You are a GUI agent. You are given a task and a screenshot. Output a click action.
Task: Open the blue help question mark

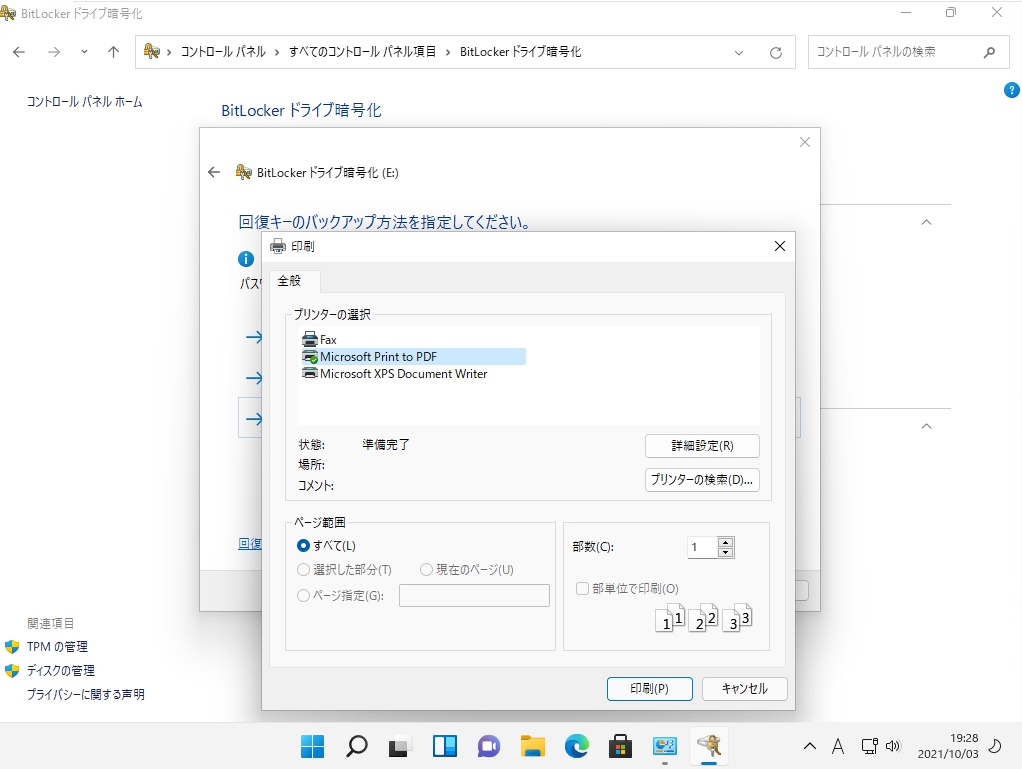tap(1011, 91)
